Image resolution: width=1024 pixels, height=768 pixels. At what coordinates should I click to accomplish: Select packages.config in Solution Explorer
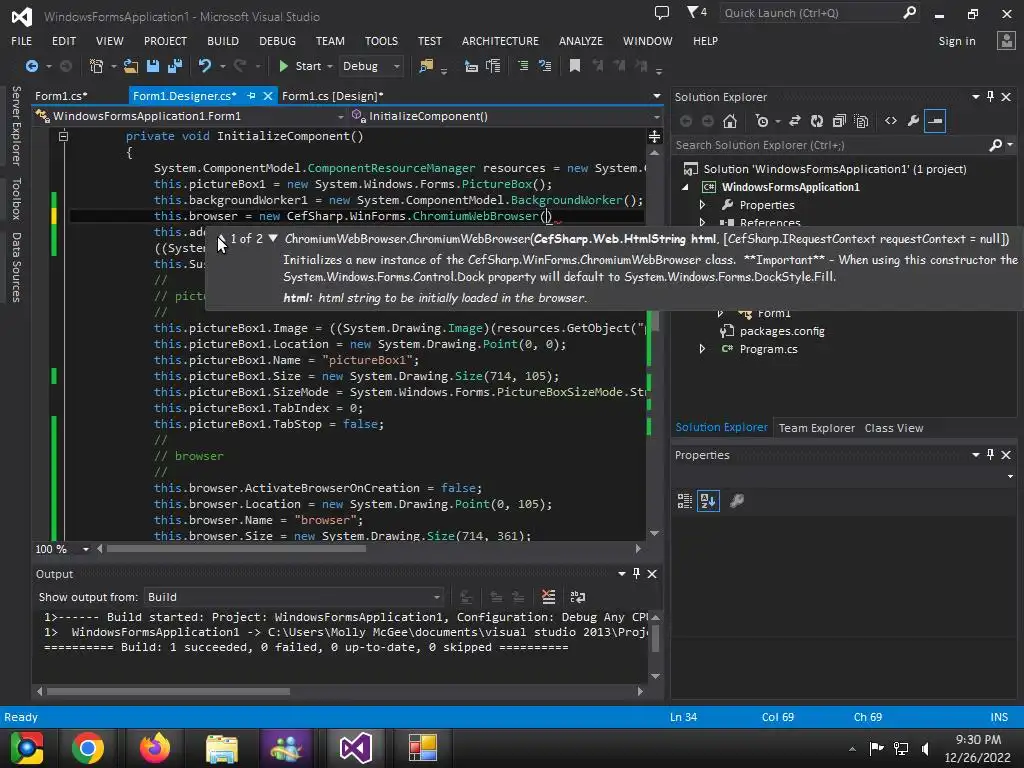tap(782, 331)
